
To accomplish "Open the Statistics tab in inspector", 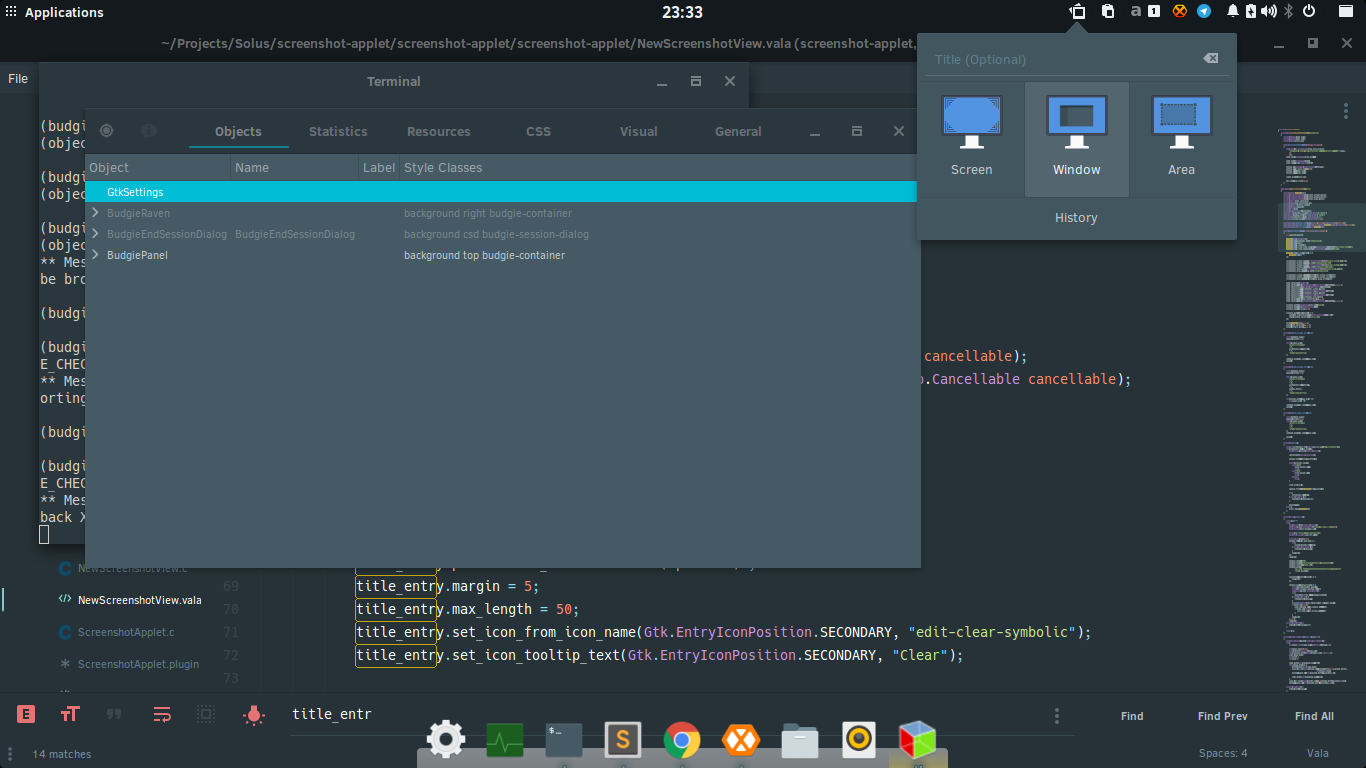I will (x=338, y=131).
